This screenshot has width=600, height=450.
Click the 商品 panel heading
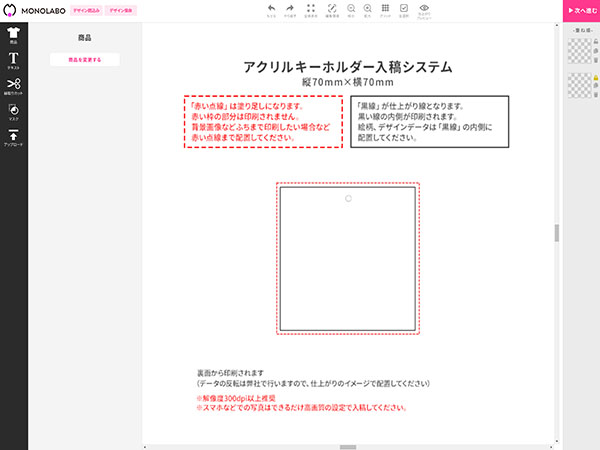point(85,38)
